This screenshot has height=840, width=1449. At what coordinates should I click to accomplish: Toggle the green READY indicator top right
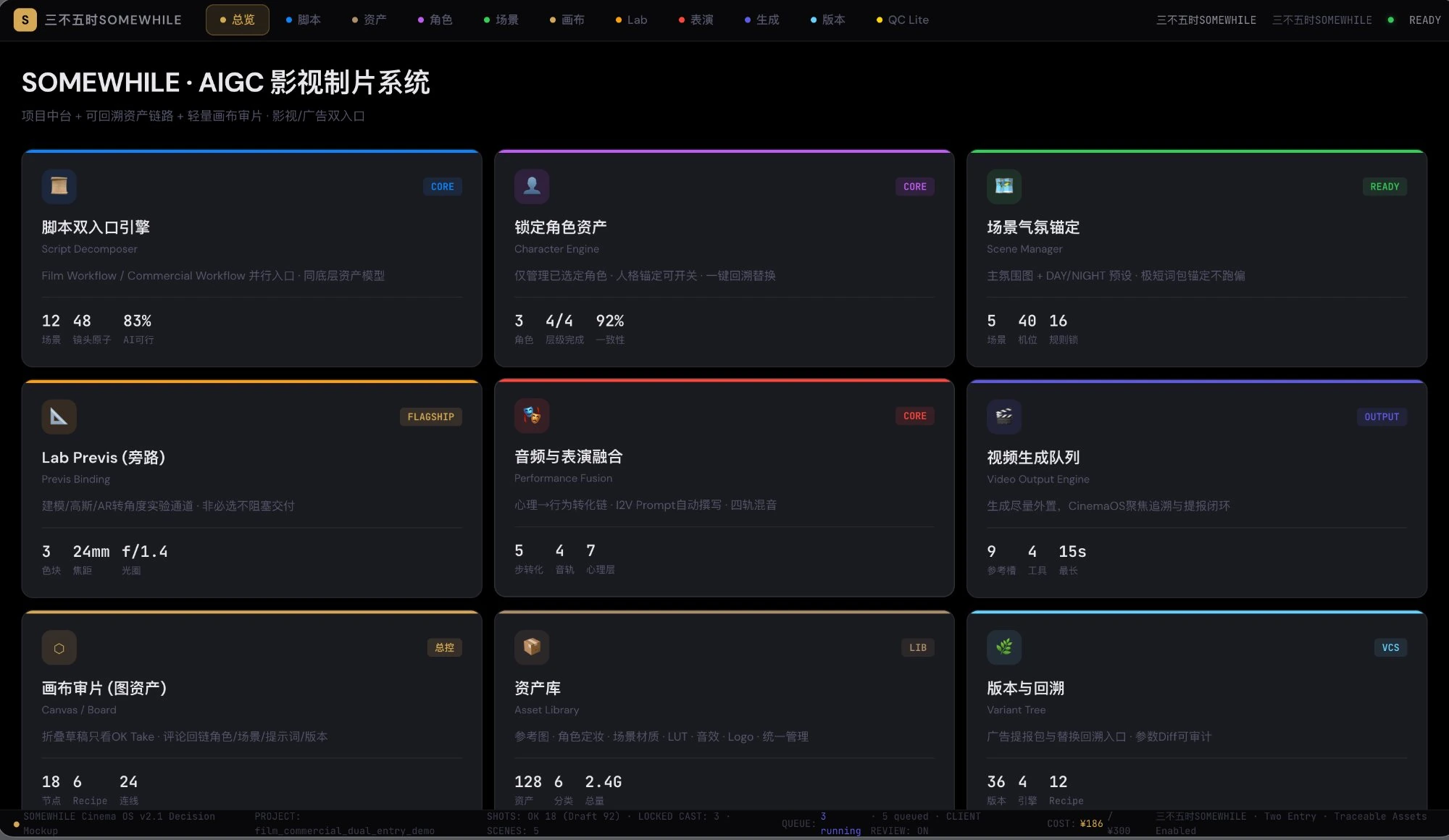pyautogui.click(x=1391, y=20)
